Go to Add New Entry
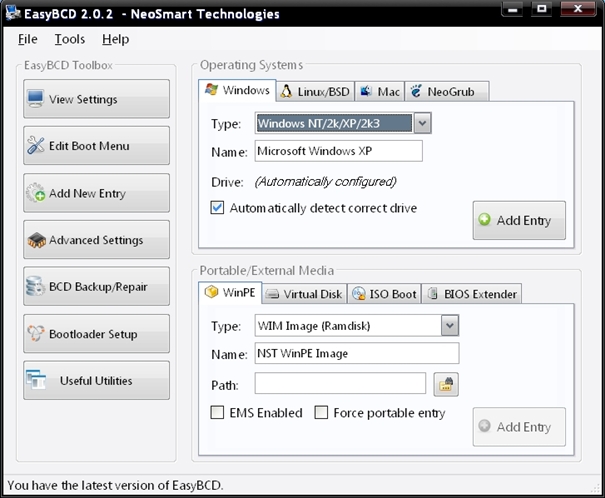 pyautogui.click(x=96, y=192)
